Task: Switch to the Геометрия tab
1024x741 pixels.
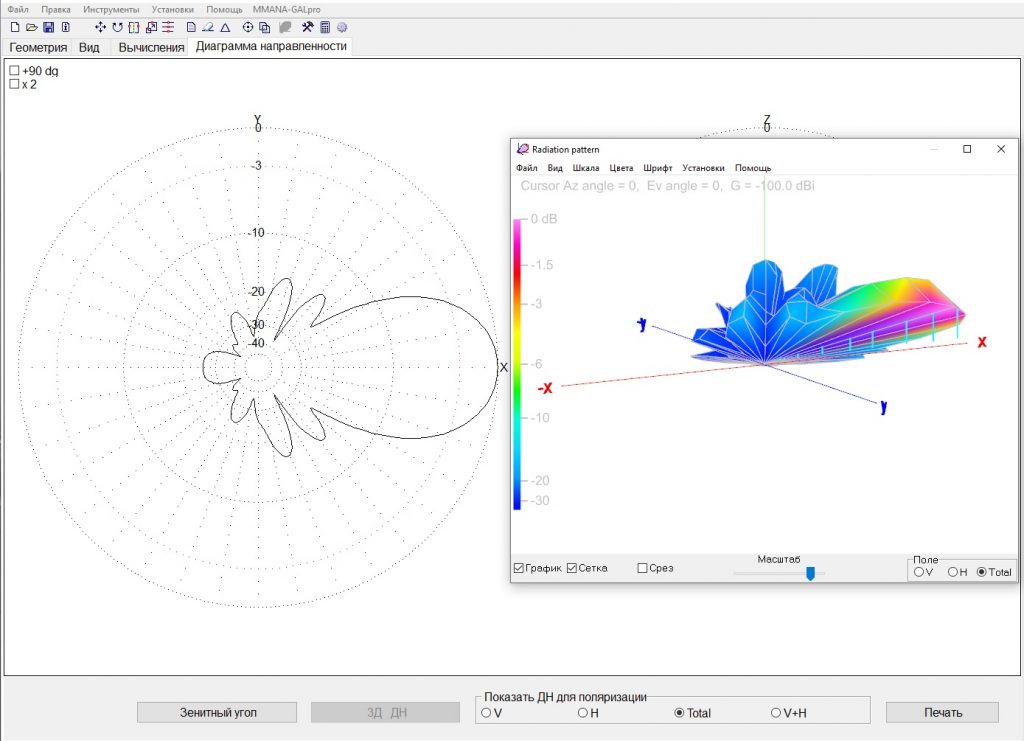Action: coord(38,47)
